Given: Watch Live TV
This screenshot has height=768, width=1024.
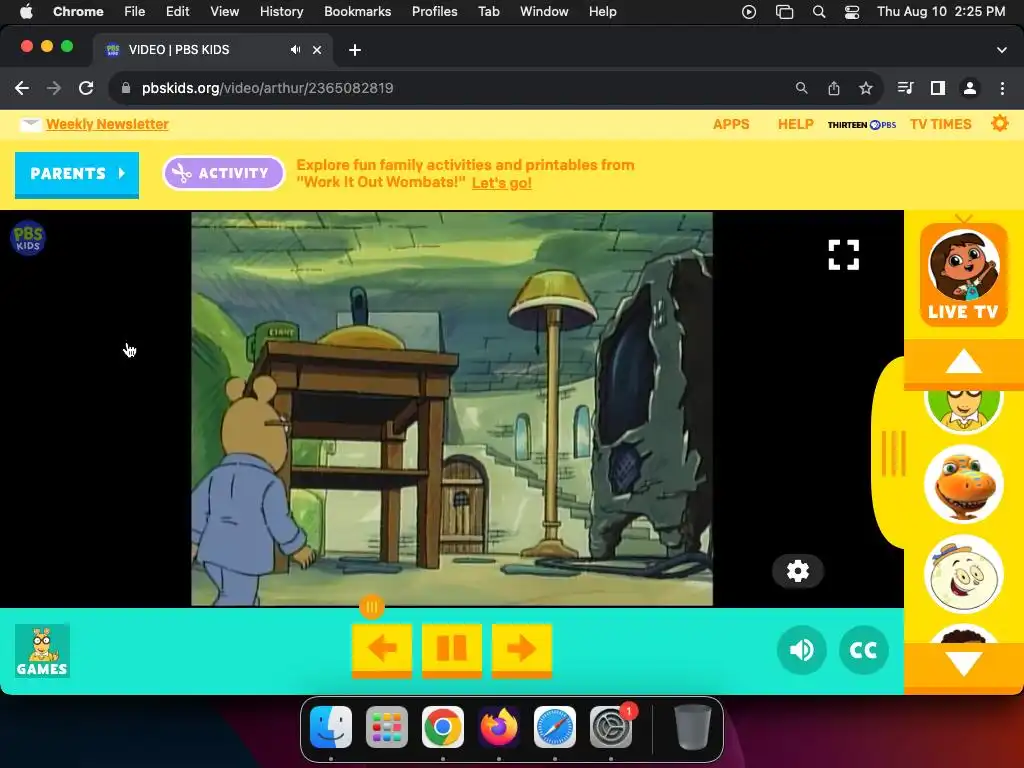Looking at the screenshot, I should 963,276.
